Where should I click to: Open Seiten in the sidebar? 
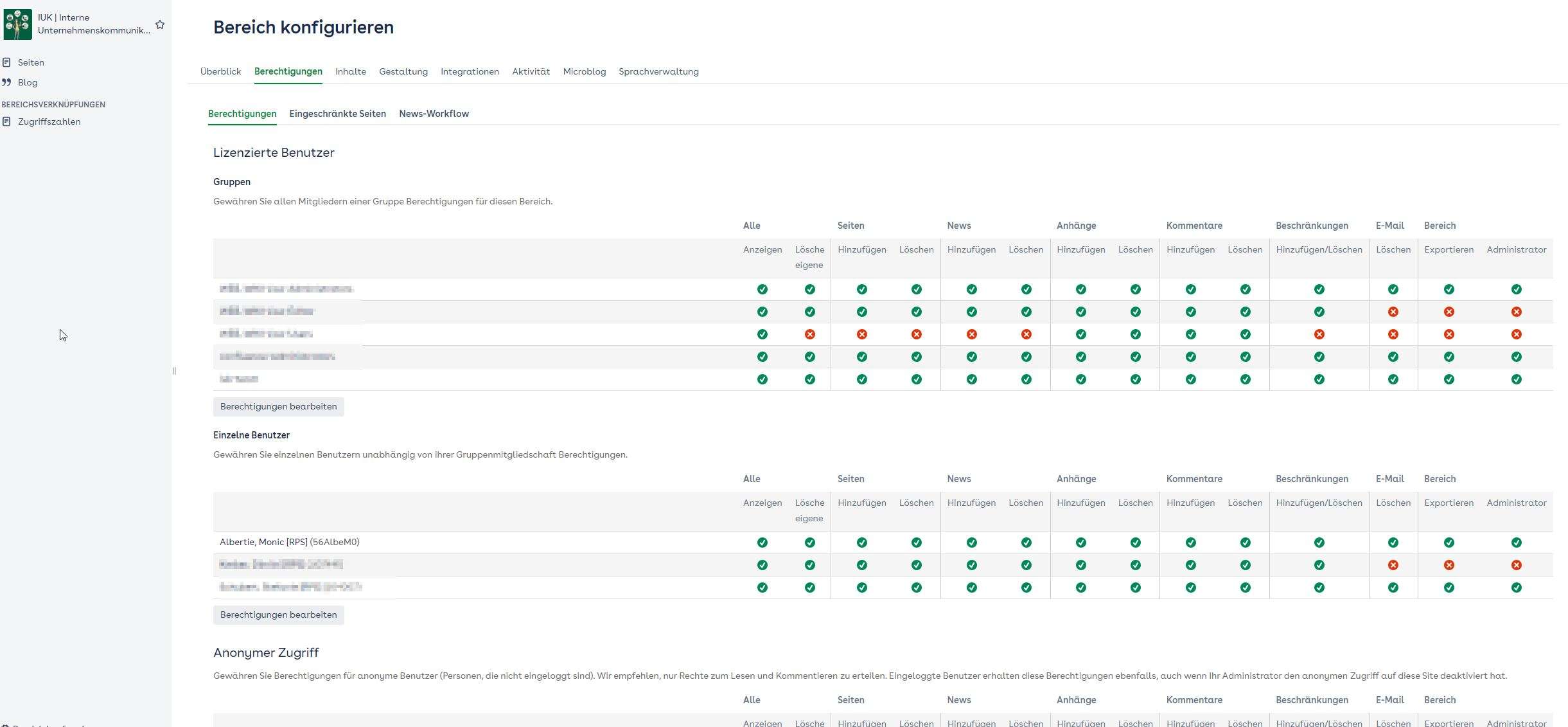[31, 62]
